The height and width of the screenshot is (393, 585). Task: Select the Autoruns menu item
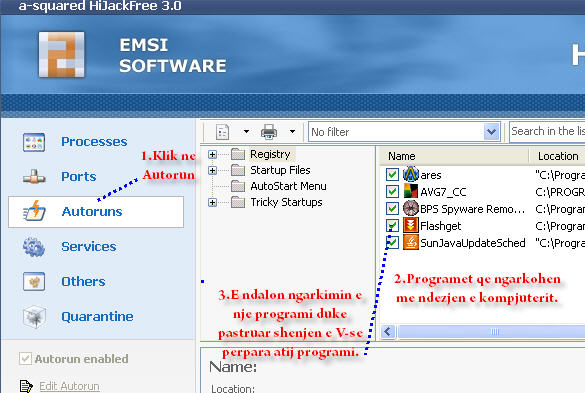click(x=96, y=212)
